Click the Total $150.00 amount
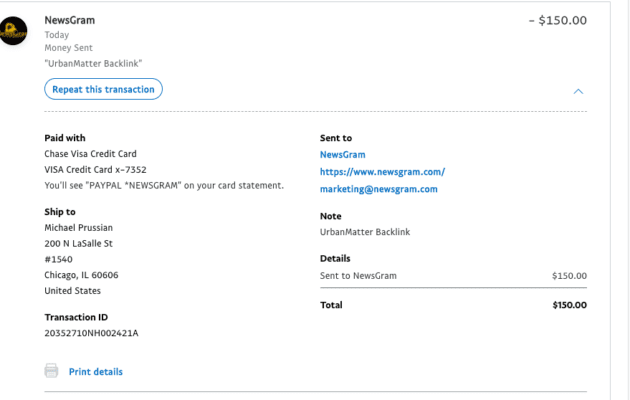The width and height of the screenshot is (630, 400). pos(569,305)
